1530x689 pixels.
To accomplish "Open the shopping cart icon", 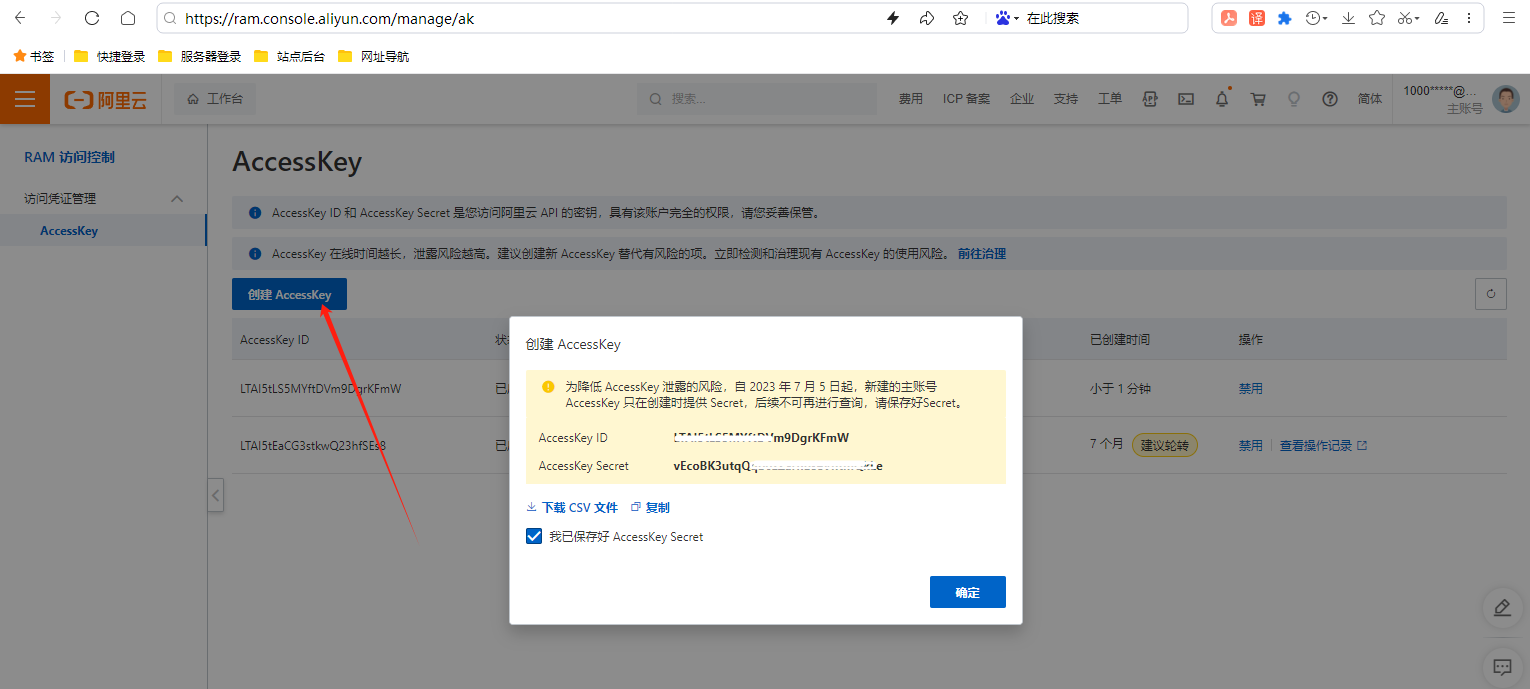I will 1258,99.
